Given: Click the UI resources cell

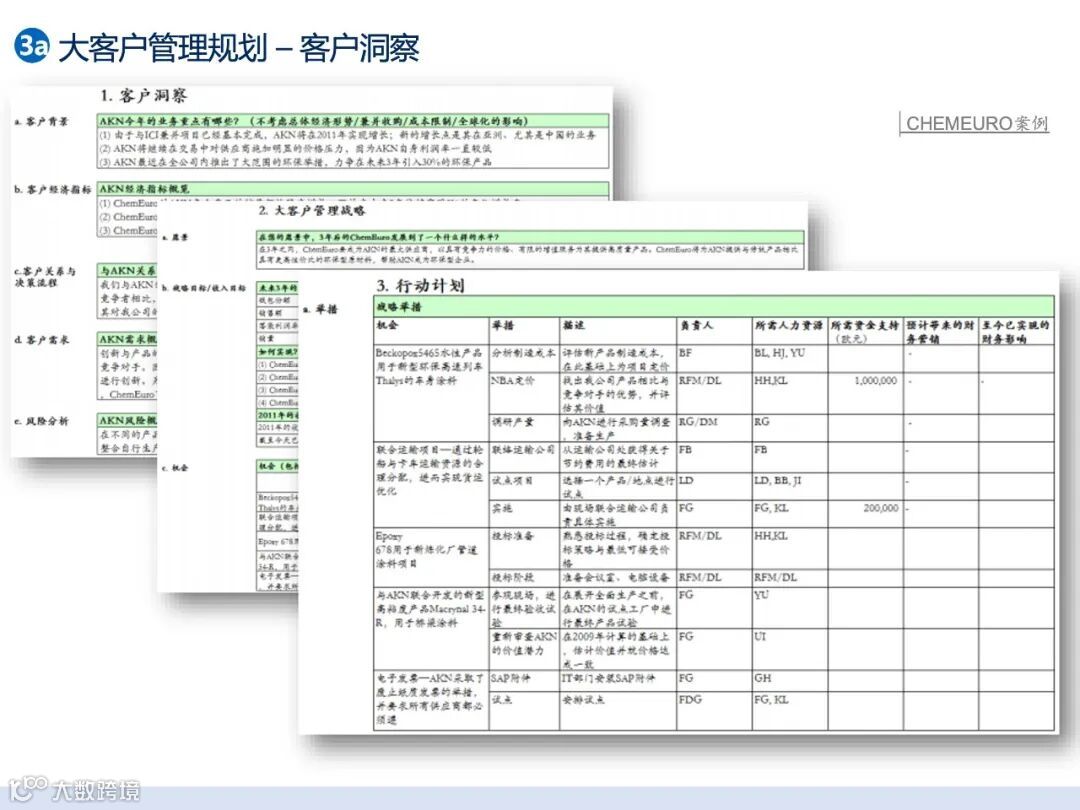Looking at the screenshot, I should click(790, 649).
